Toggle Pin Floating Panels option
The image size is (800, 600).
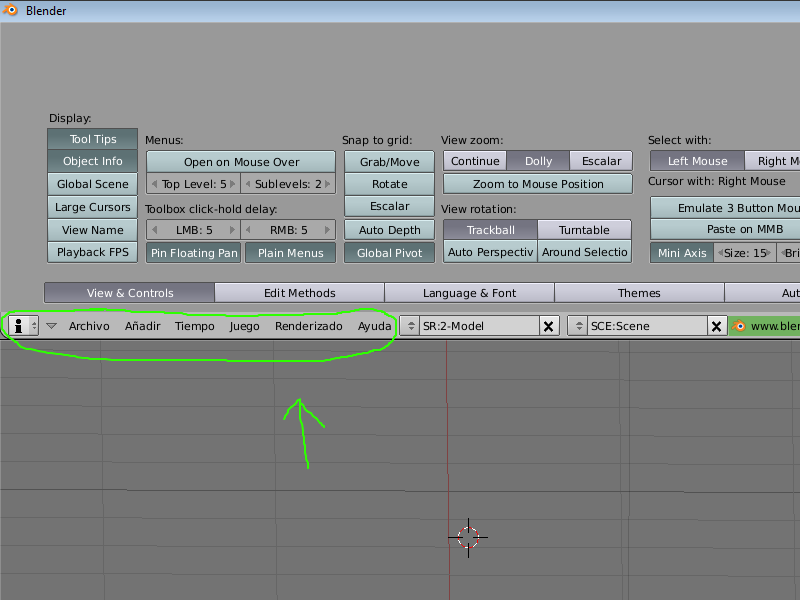194,253
